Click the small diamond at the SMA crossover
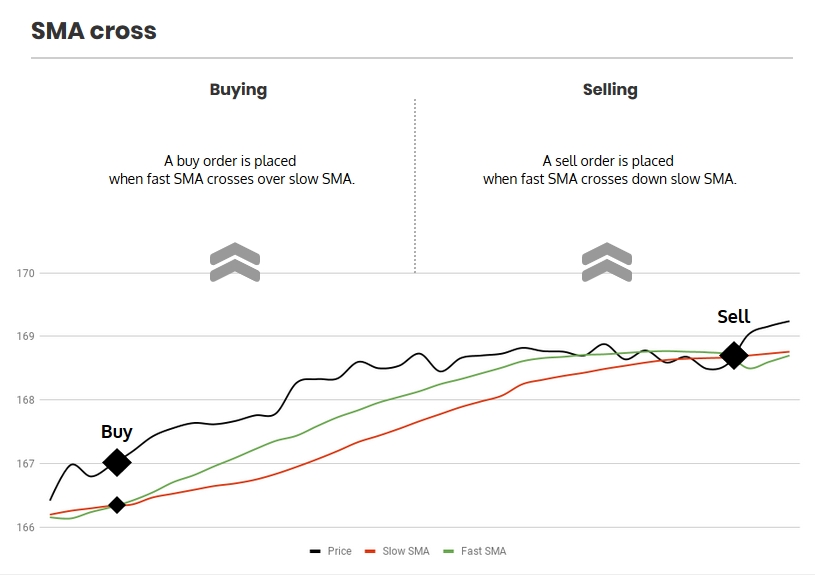Screen dimensions: 815x575 [117, 505]
